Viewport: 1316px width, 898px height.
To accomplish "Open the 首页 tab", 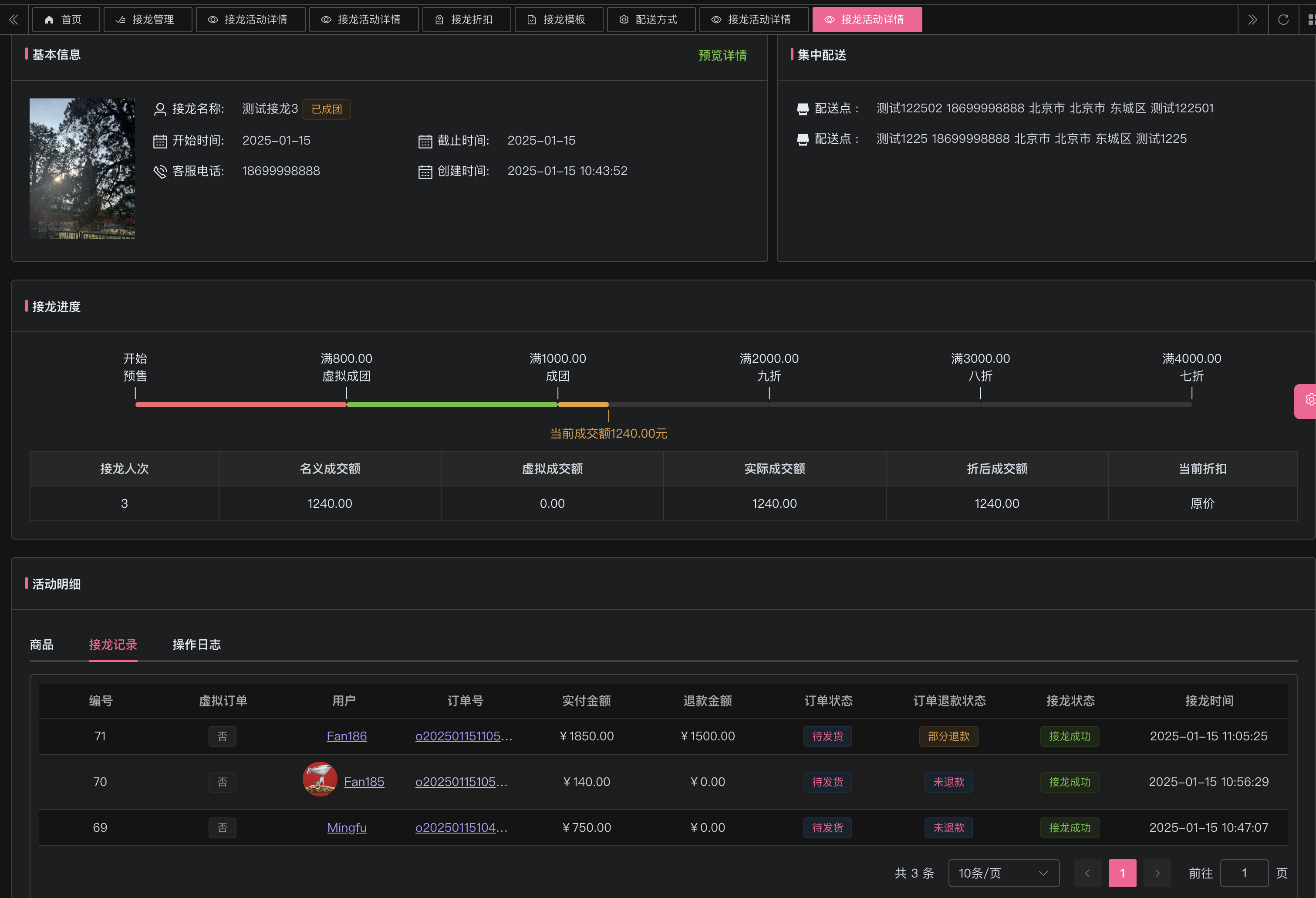I will point(66,20).
